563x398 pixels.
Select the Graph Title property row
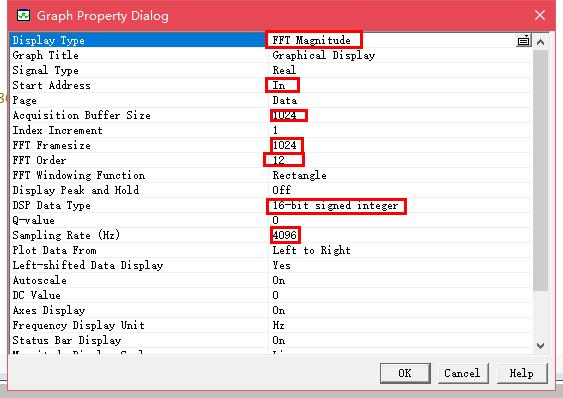pos(271,55)
